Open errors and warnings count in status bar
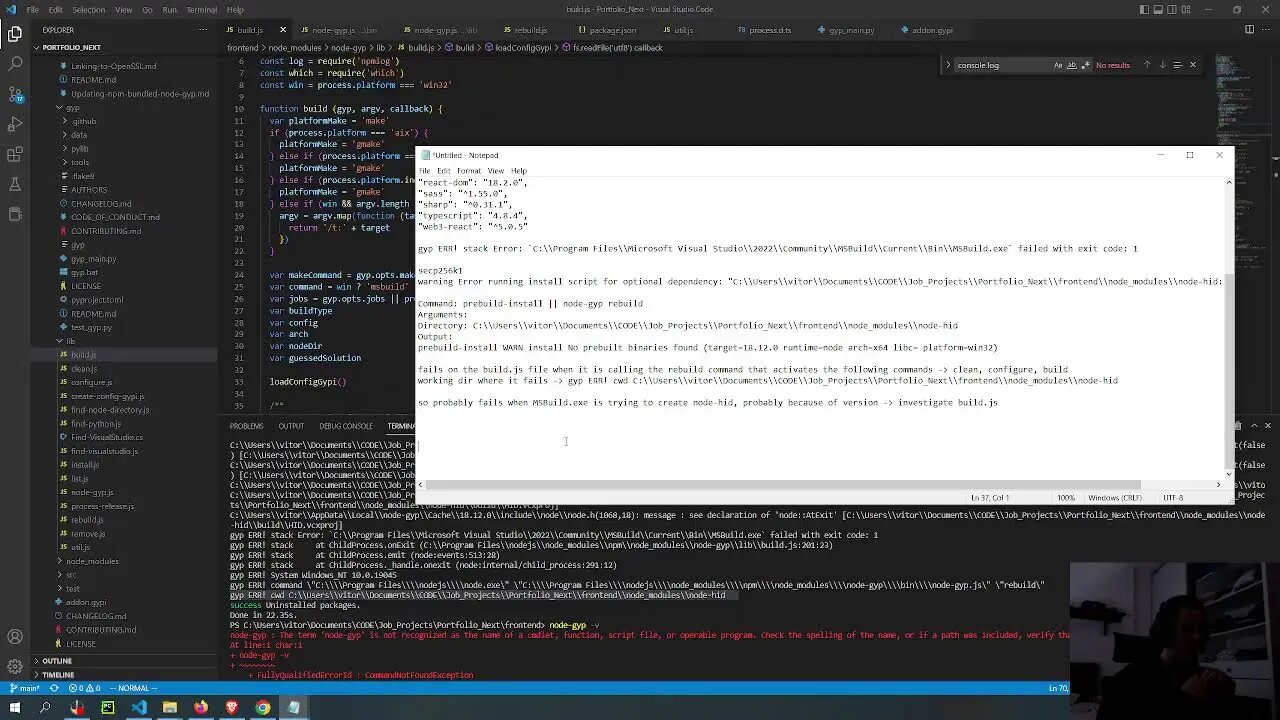This screenshot has width=1280, height=720. pos(84,688)
